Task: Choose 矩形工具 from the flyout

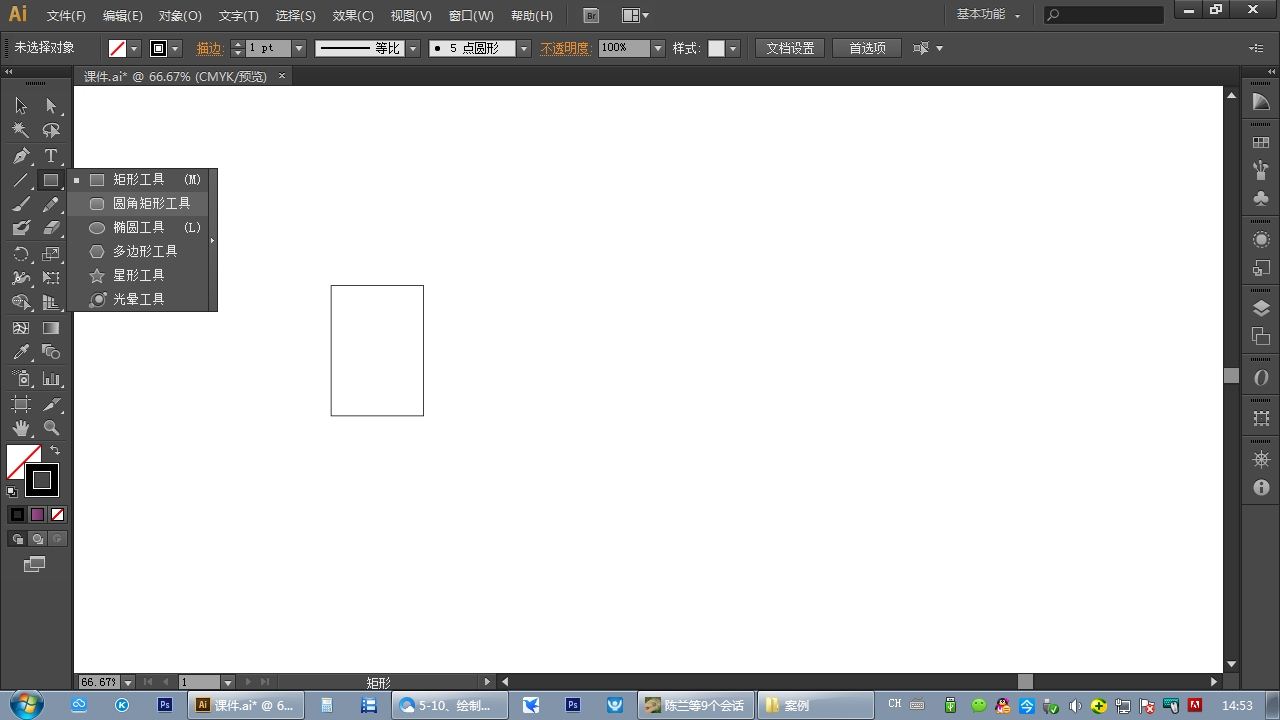Action: (138, 180)
